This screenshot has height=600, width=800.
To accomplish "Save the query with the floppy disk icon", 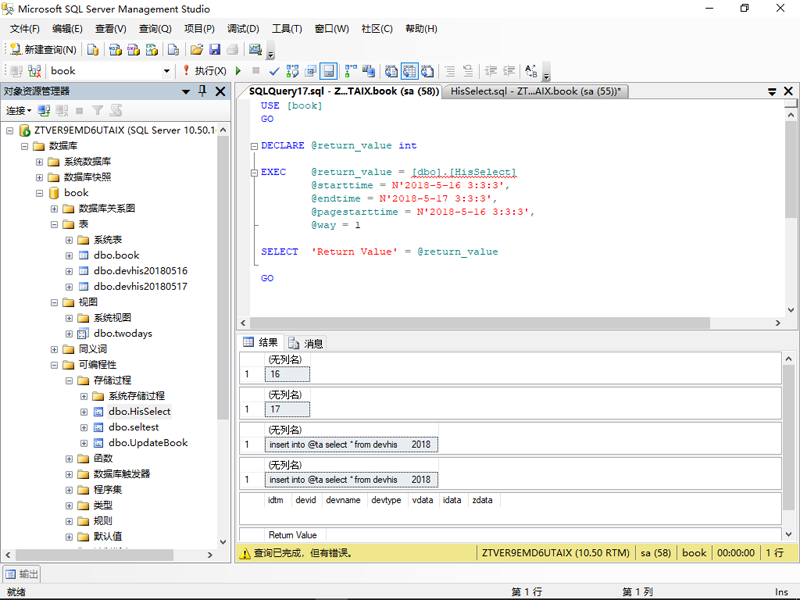I will [x=215, y=49].
